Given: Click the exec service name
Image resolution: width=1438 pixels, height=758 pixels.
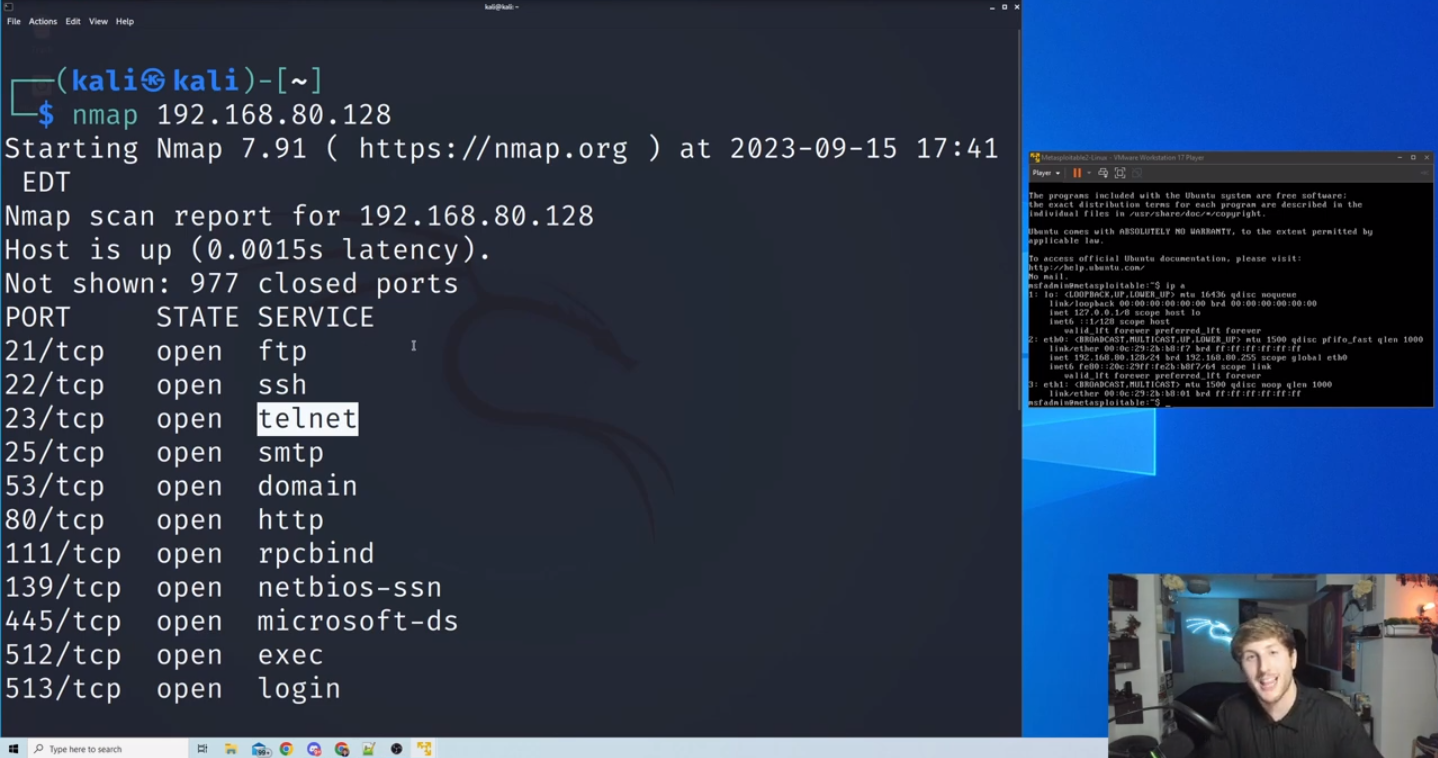Looking at the screenshot, I should pos(291,655).
